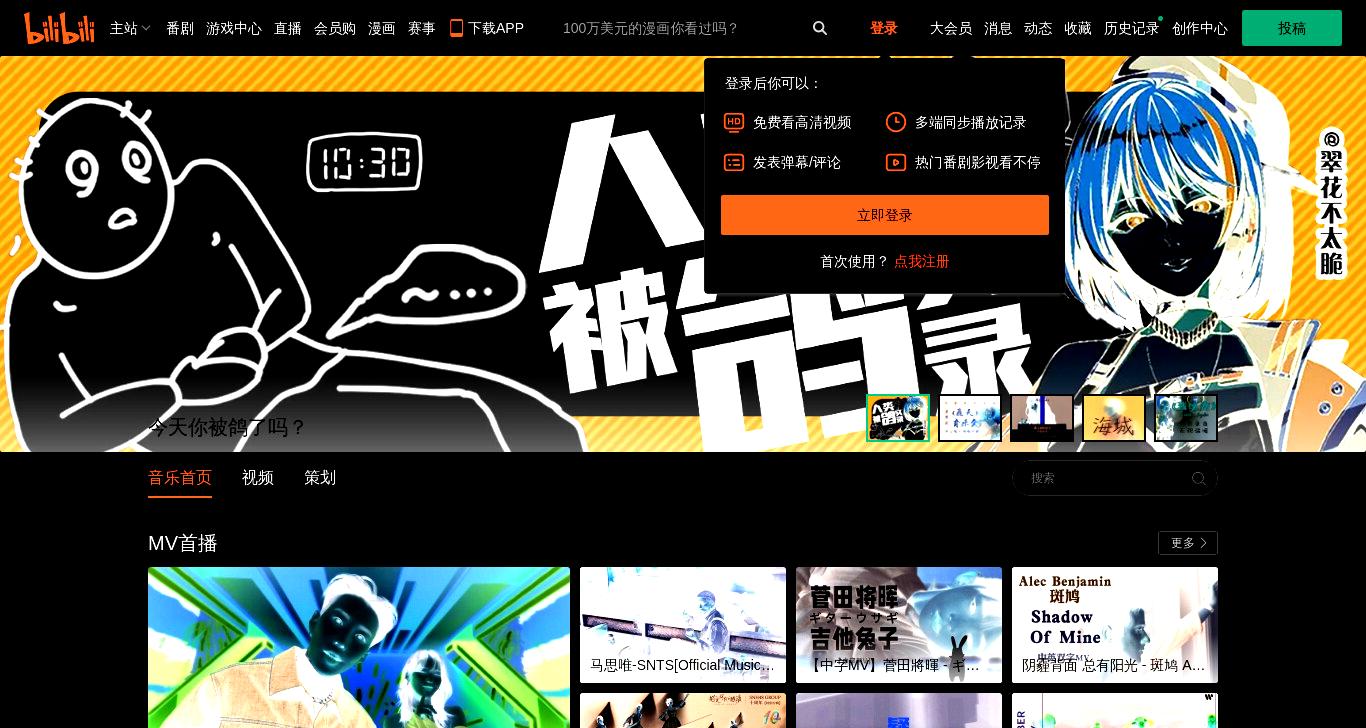Select the 海城 banner thumbnail
The height and width of the screenshot is (728, 1366).
pos(1114,418)
